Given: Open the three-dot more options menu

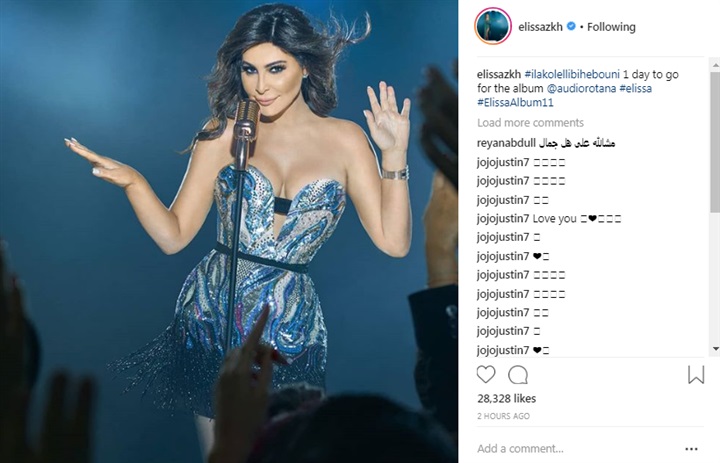Looking at the screenshot, I should coord(692,449).
